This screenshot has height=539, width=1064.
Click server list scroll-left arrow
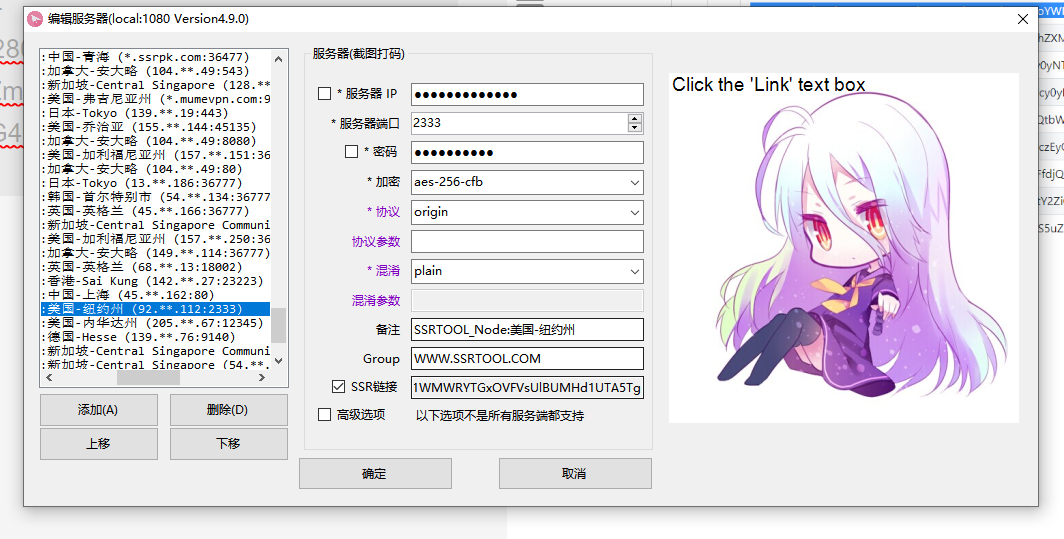pos(49,377)
